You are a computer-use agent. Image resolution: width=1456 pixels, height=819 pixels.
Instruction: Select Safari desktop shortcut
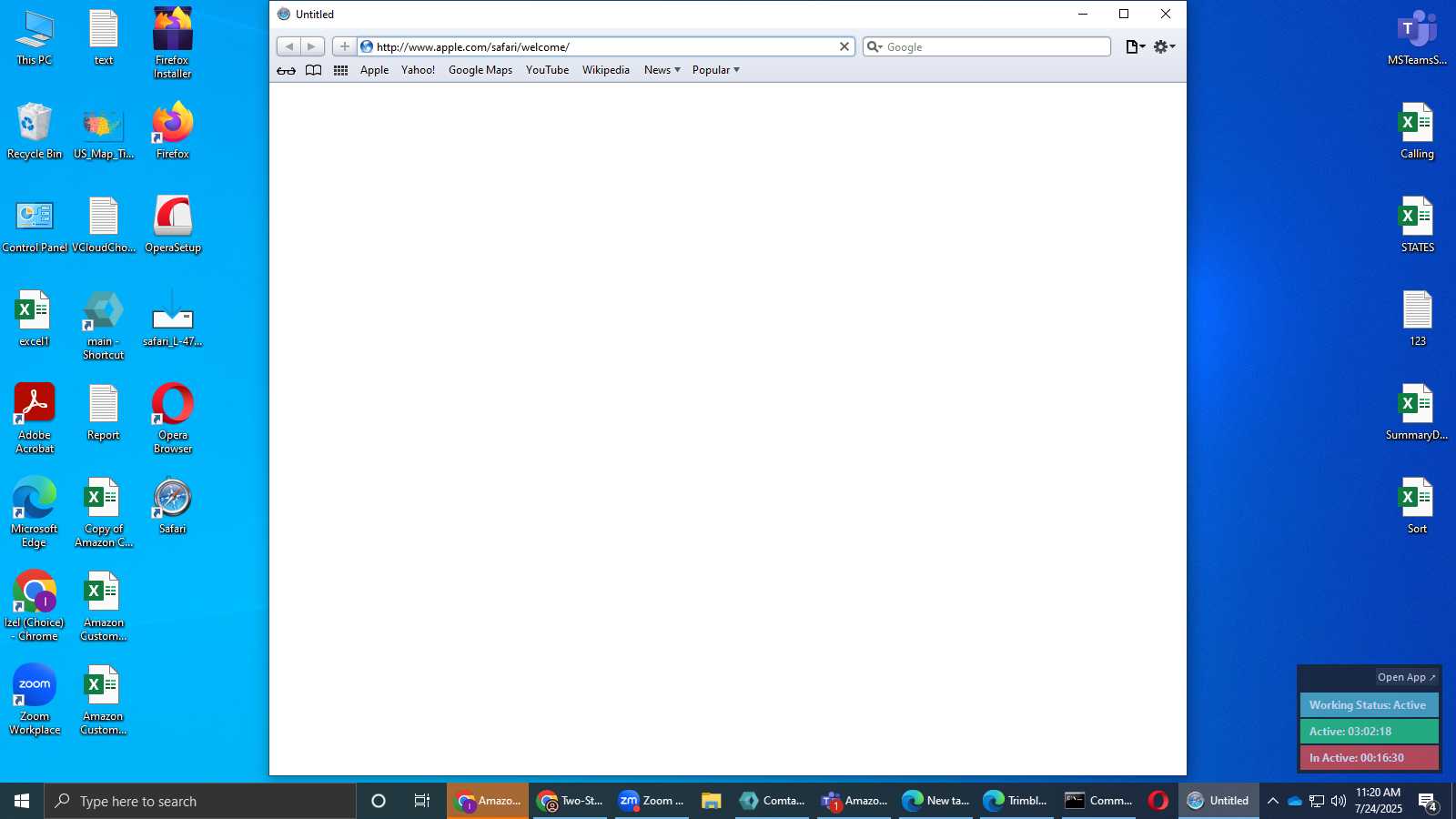(173, 507)
